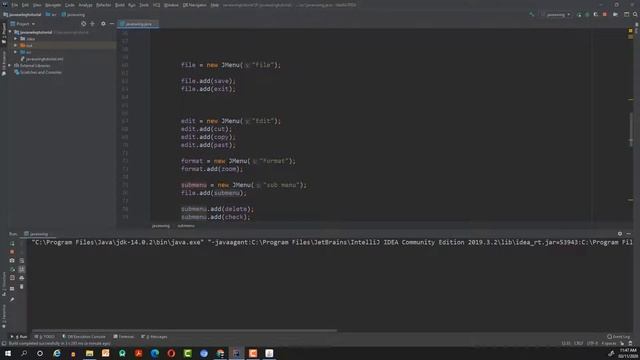The image size is (640, 360).
Task: Toggle soft-wrap in the Run console
Action: click(x=22, y=260)
